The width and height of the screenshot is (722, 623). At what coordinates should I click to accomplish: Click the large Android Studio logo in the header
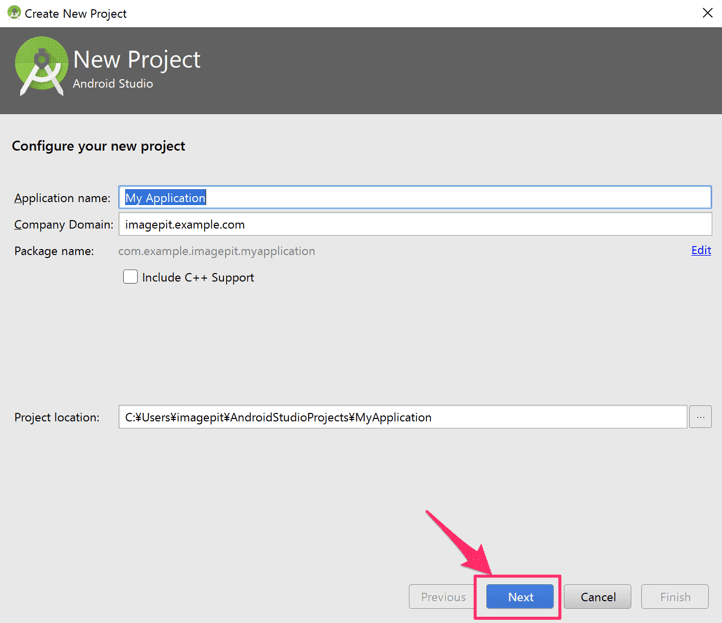coord(41,66)
